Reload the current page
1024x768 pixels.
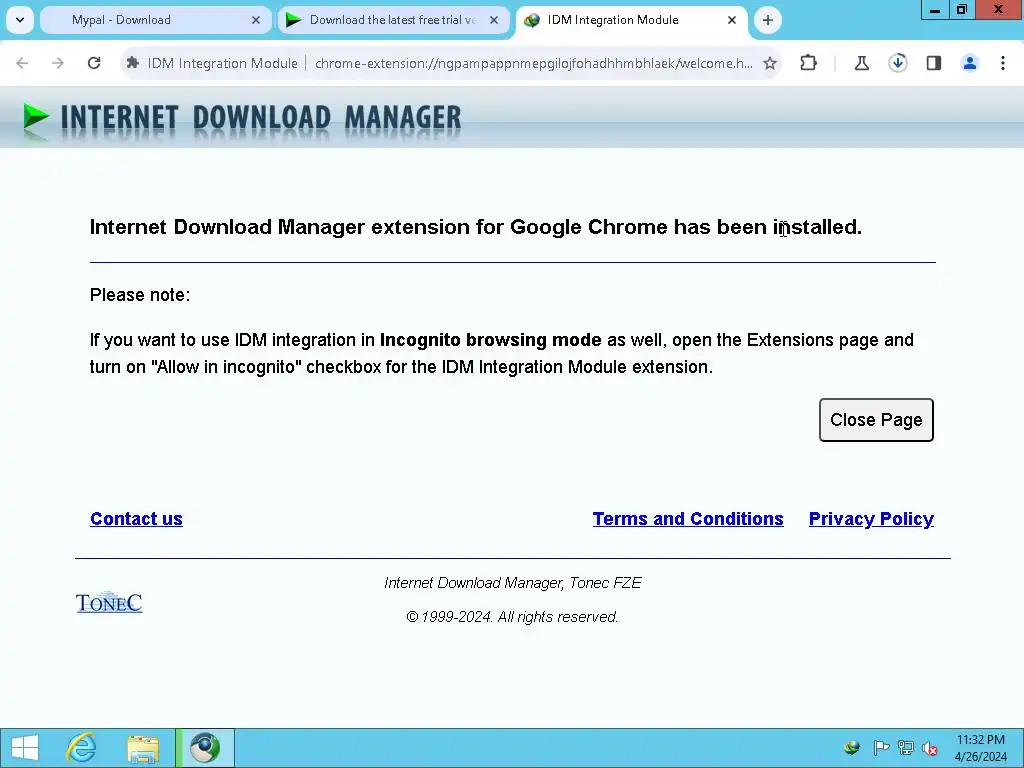pos(94,63)
